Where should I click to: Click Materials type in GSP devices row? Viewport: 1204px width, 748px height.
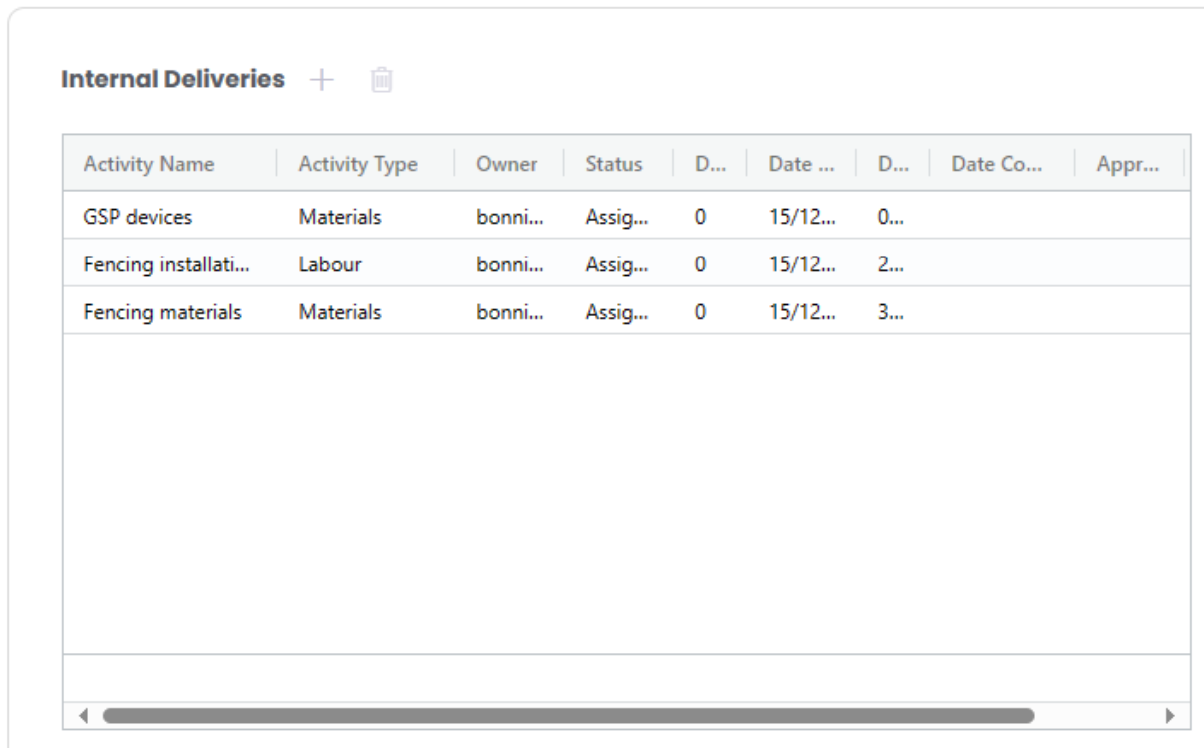pos(364,214)
